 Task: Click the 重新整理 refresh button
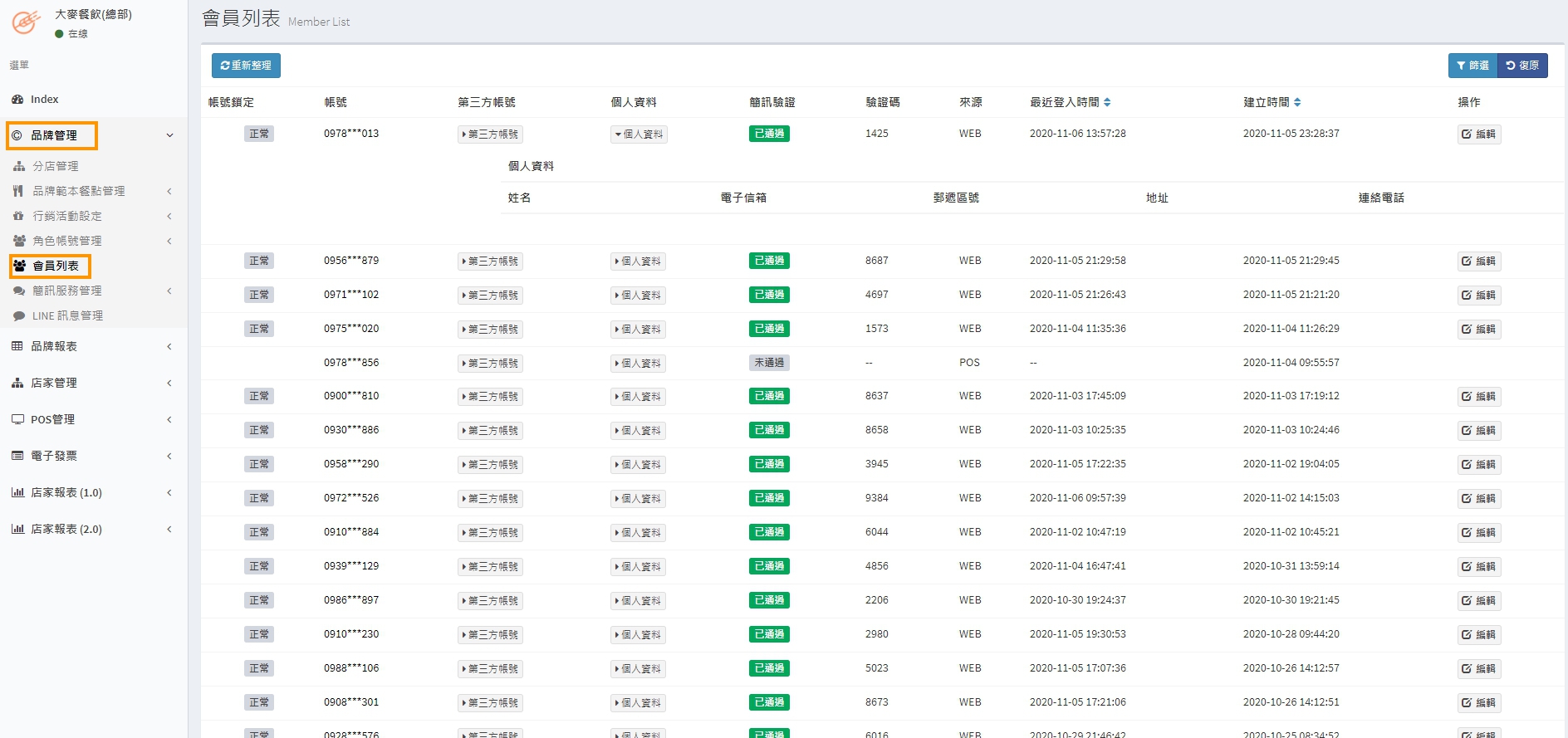click(x=246, y=66)
